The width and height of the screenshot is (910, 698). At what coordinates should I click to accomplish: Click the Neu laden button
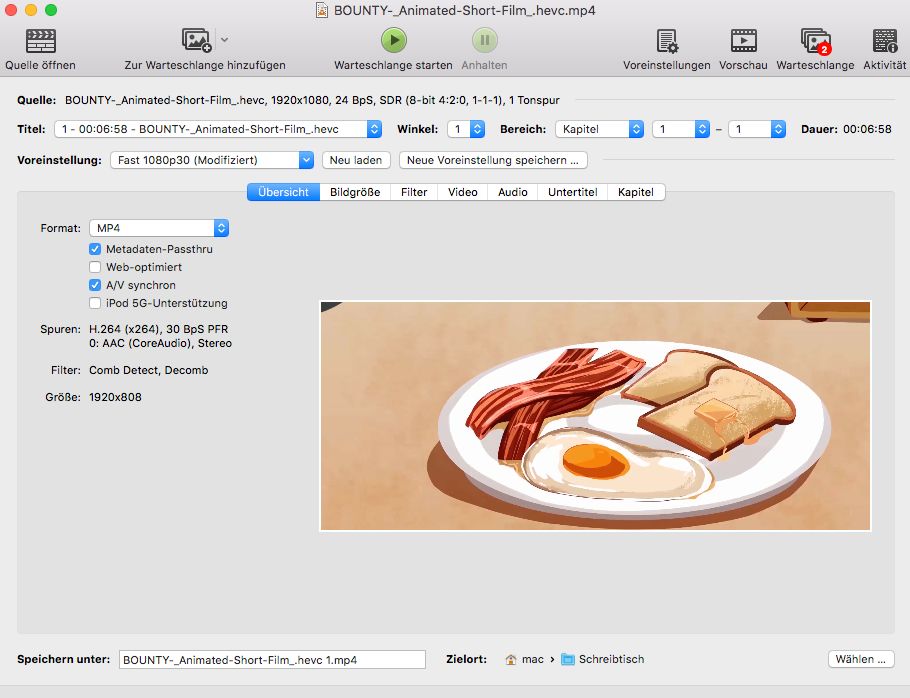pyautogui.click(x=356, y=160)
